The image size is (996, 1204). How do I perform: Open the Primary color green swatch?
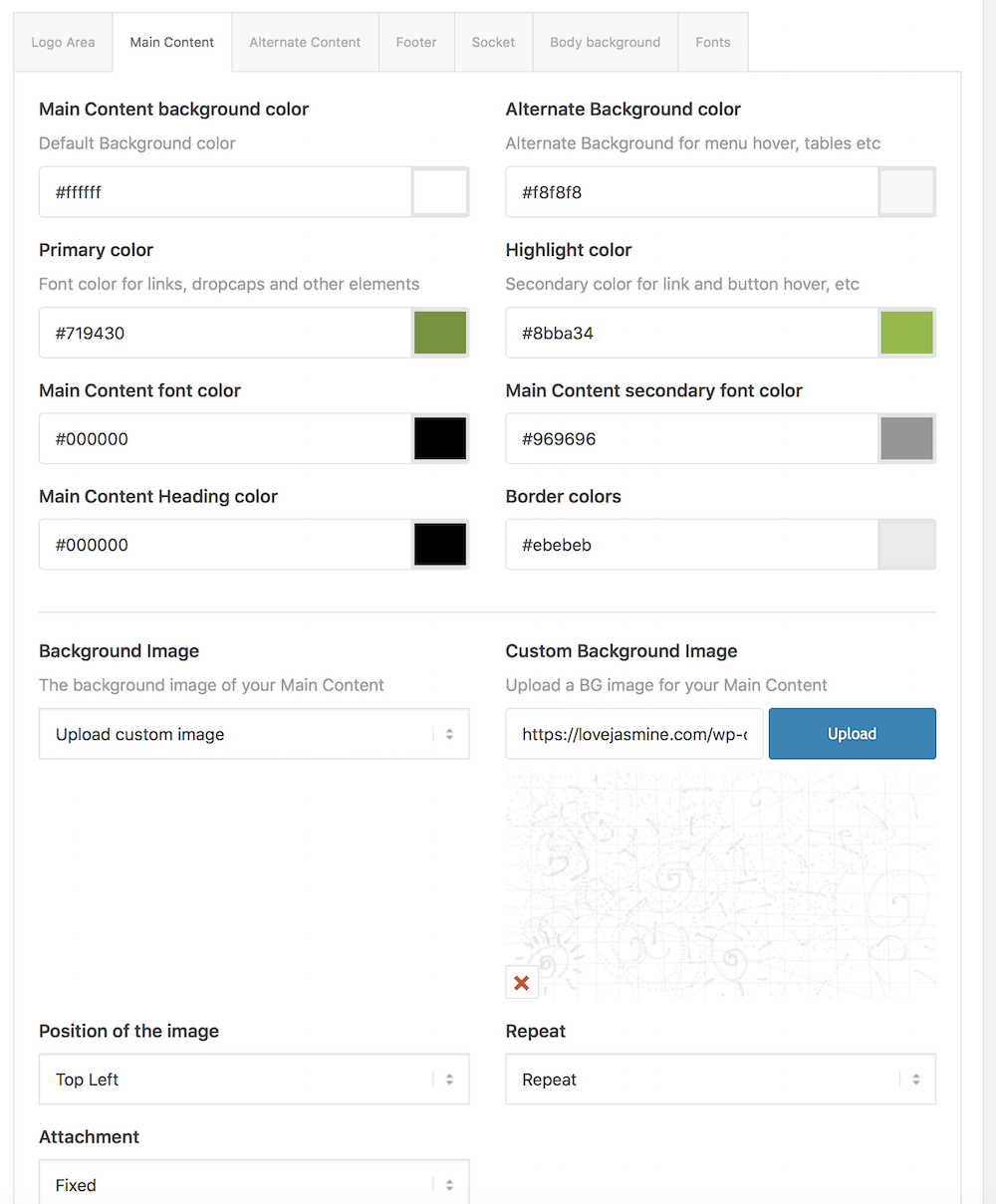click(x=440, y=333)
